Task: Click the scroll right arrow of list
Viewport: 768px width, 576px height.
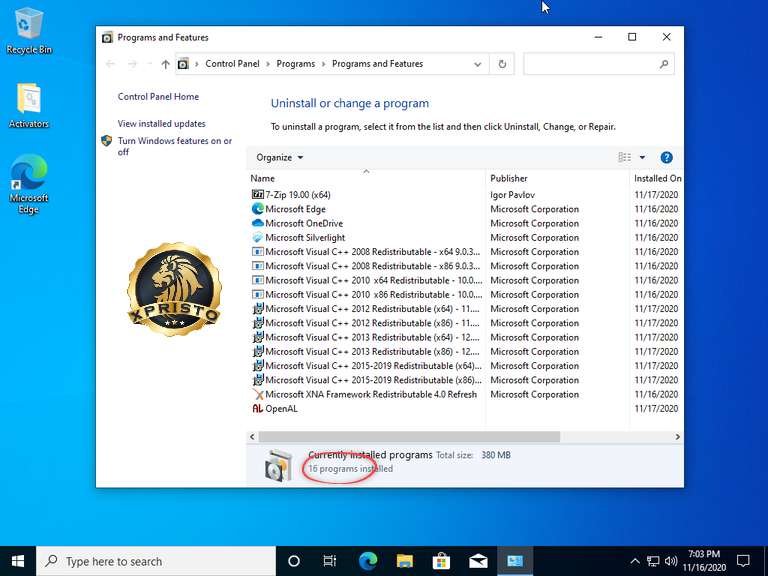Action: click(678, 436)
